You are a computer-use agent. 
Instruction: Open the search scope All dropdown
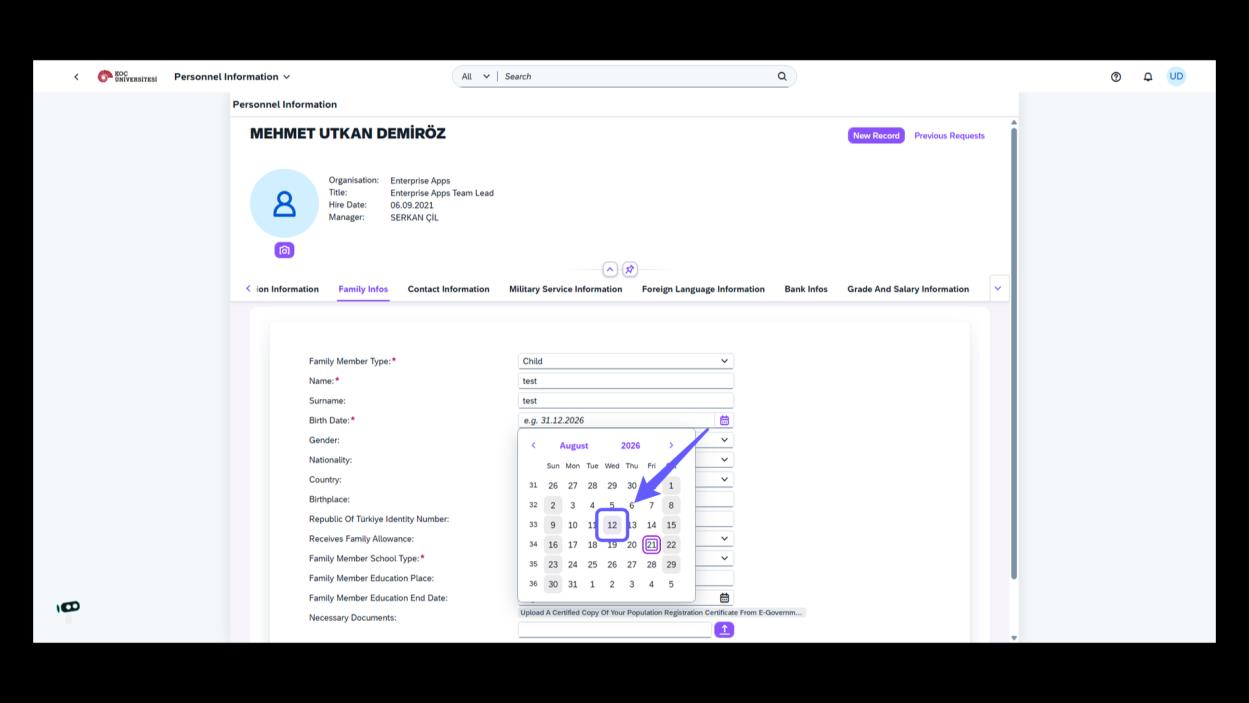(x=475, y=76)
